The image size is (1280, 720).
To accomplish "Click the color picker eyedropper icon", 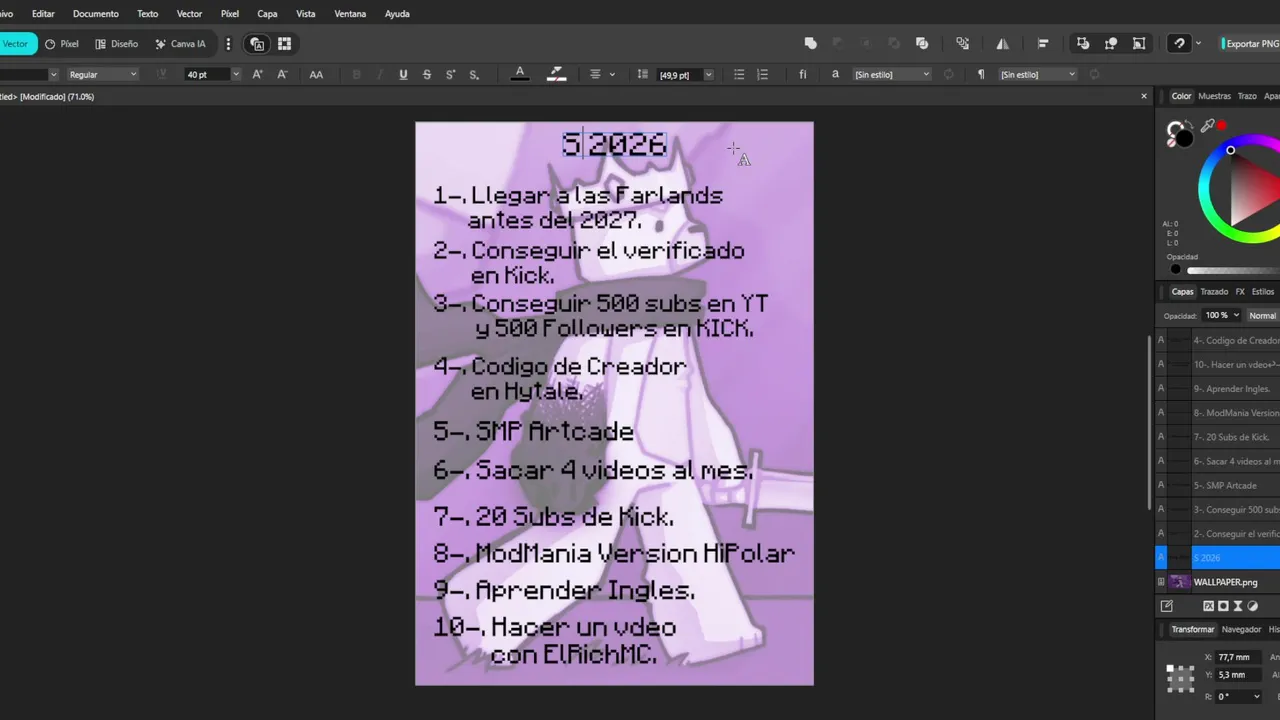I will point(1208,125).
